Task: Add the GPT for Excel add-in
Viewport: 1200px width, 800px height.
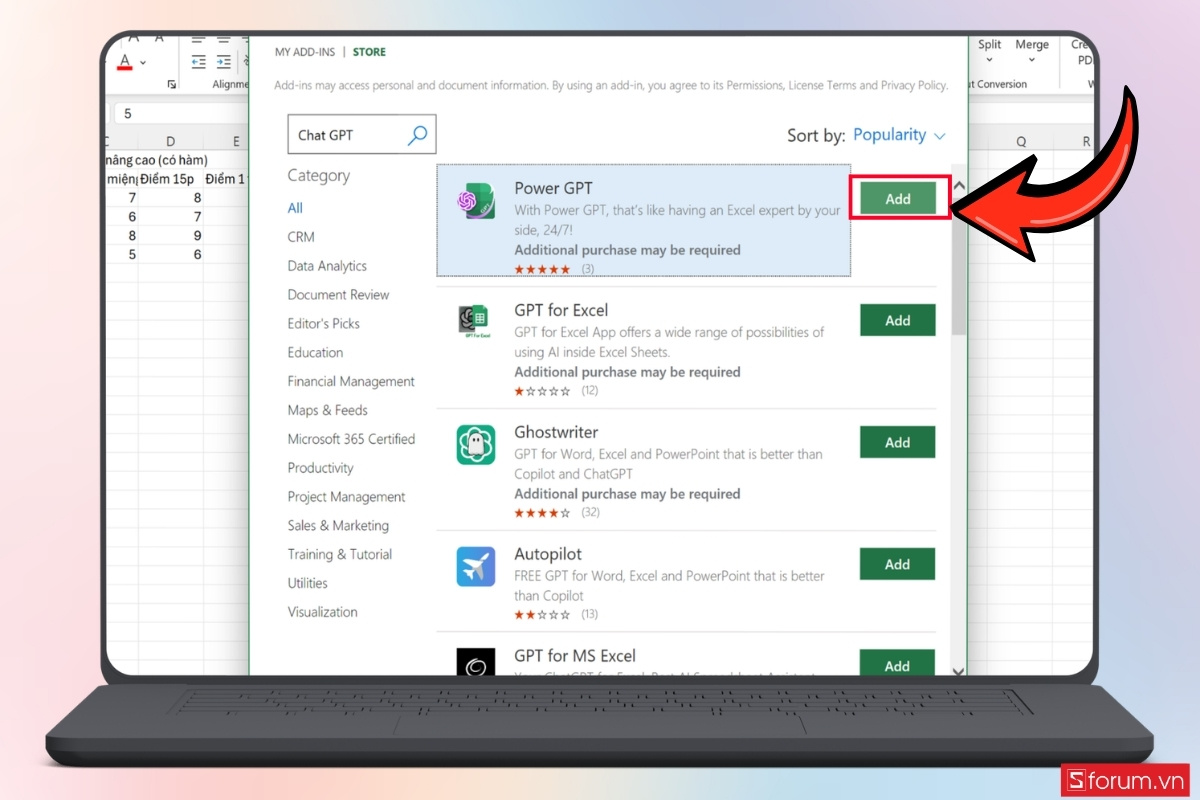Action: (x=898, y=321)
